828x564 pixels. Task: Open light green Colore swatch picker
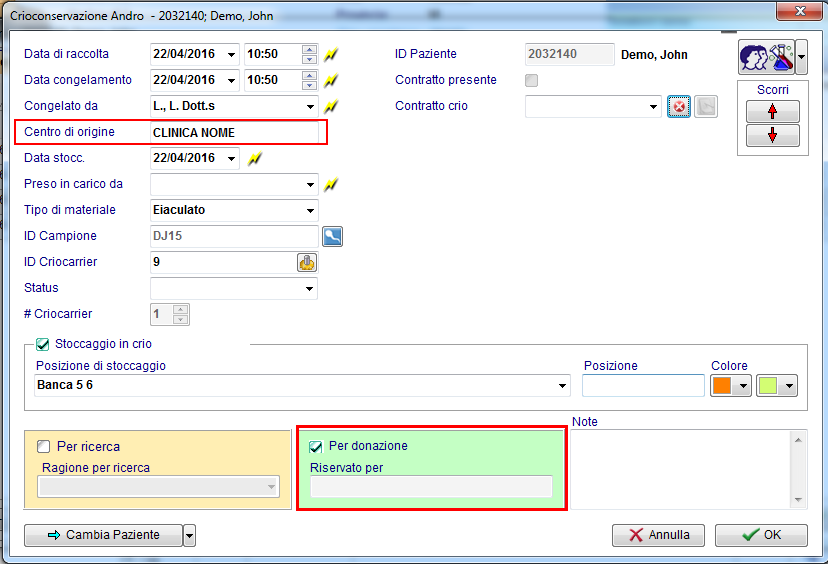pyautogui.click(x=777, y=386)
